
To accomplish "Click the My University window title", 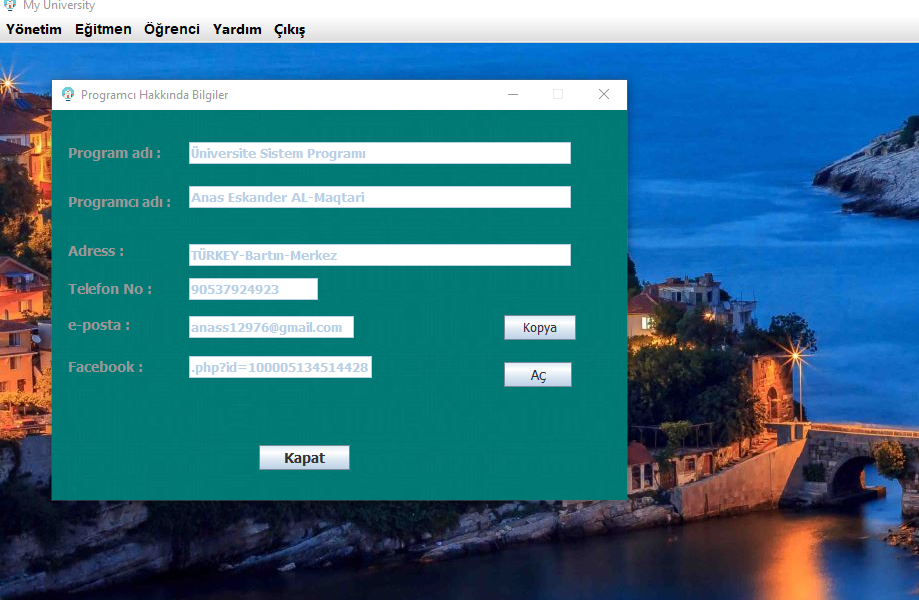I will (60, 6).
